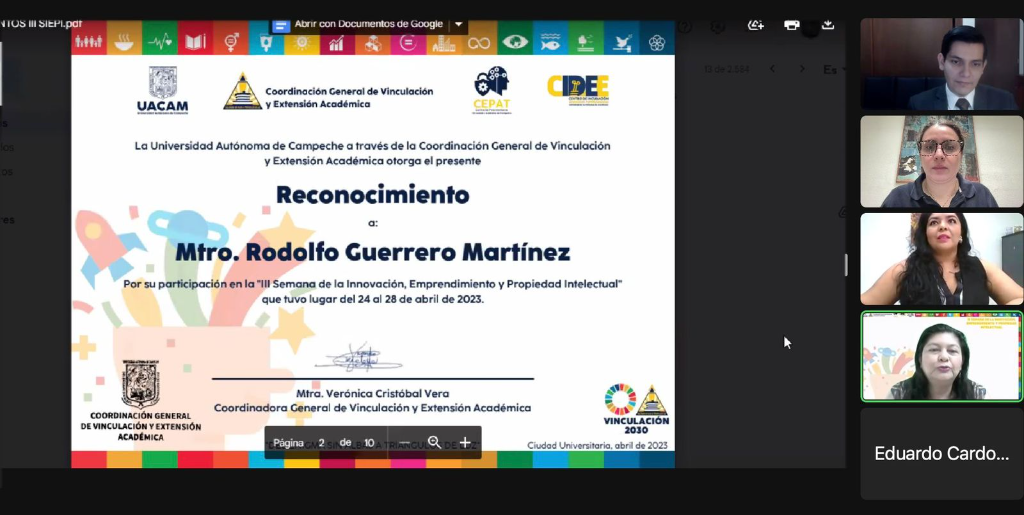The height and width of the screenshot is (515, 1024).
Task: Select the 'Eduardo Cardo...' participant tile
Action: pyautogui.click(x=941, y=454)
